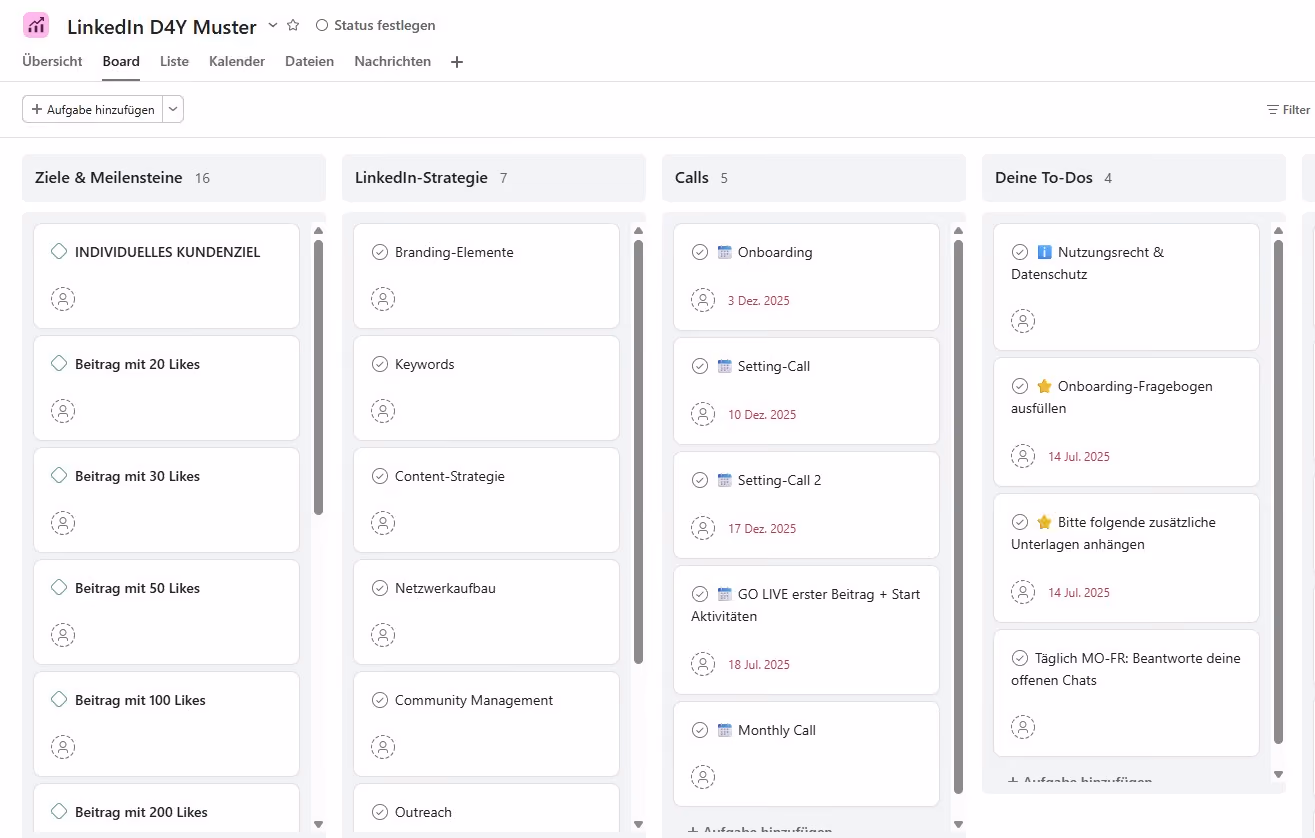This screenshot has height=838, width=1315.
Task: Click the Onboarding due date 3 Dez. 2025
Action: click(758, 301)
